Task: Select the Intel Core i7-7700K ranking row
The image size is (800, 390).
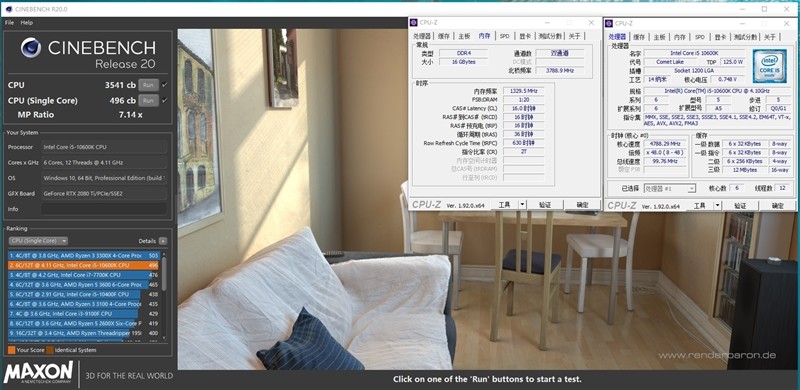Action: (84, 275)
